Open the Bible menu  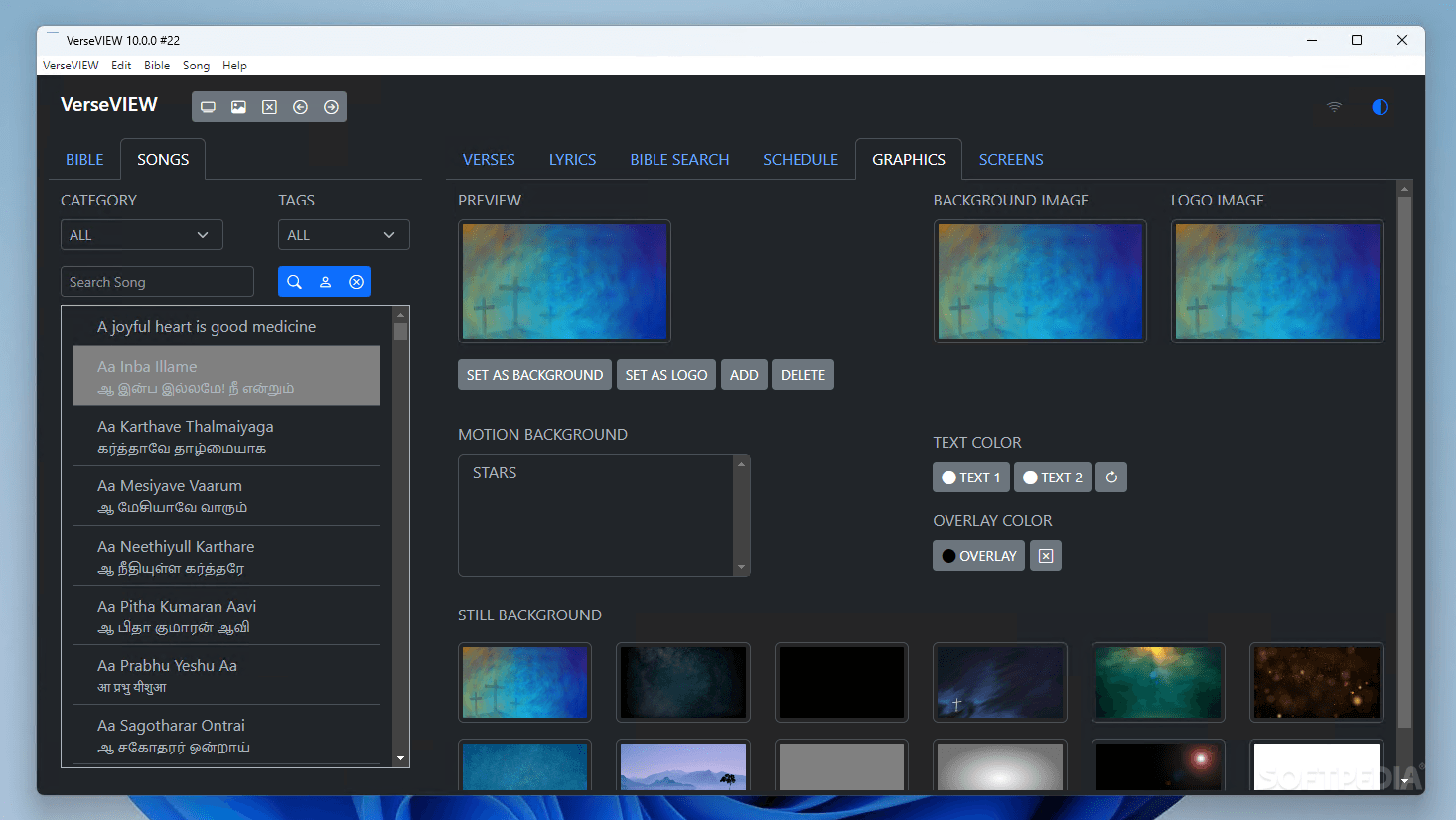(x=157, y=66)
